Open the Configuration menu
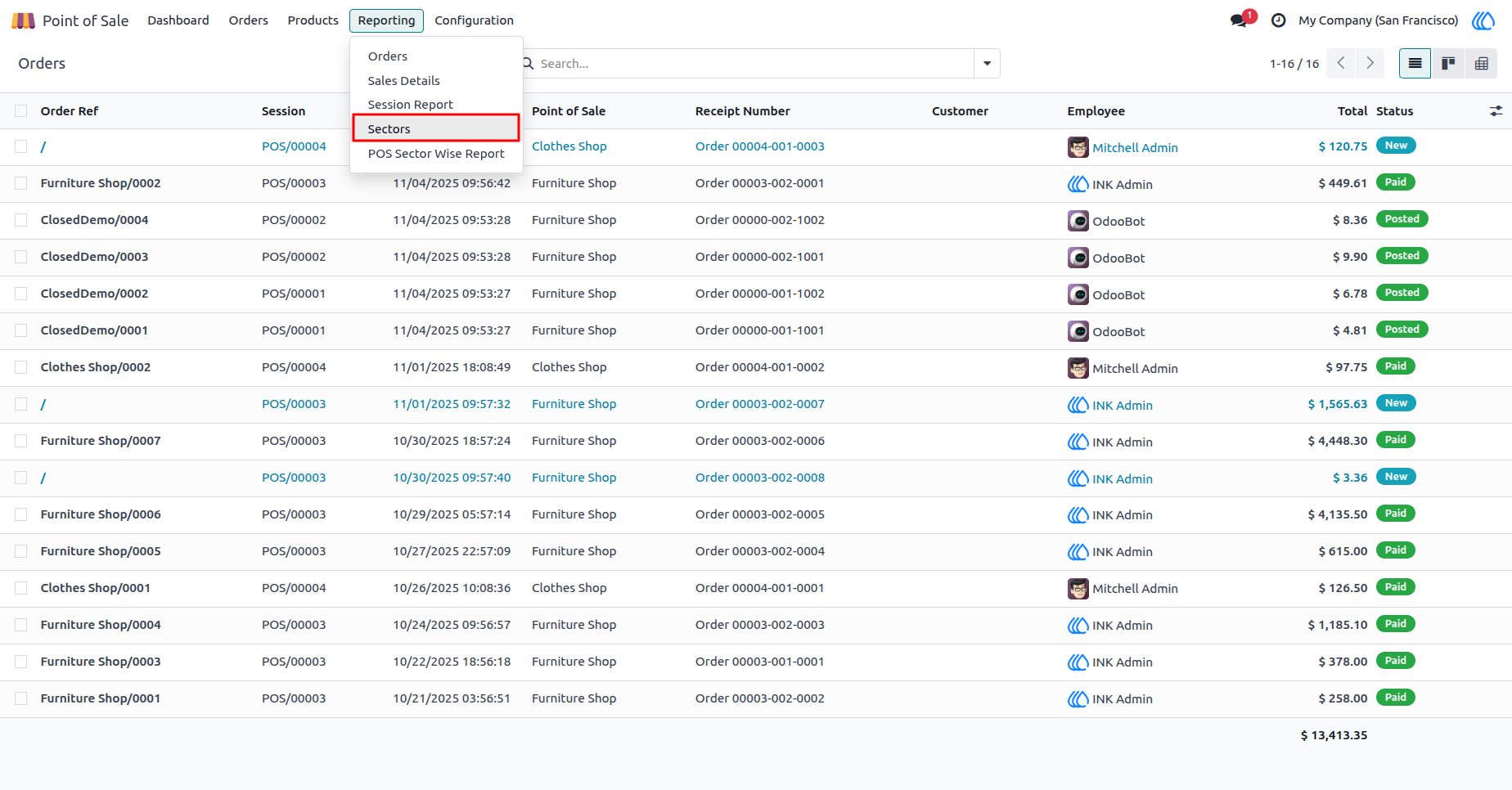Image resolution: width=1512 pixels, height=790 pixels. click(x=475, y=20)
